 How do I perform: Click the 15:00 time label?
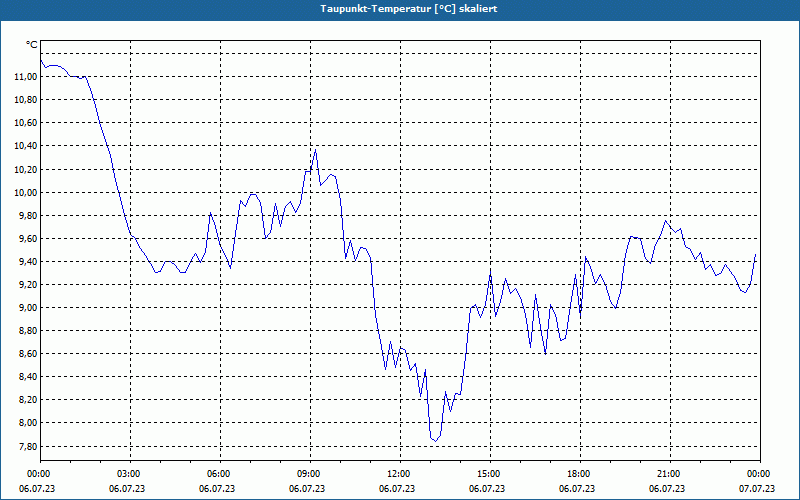tap(490, 474)
